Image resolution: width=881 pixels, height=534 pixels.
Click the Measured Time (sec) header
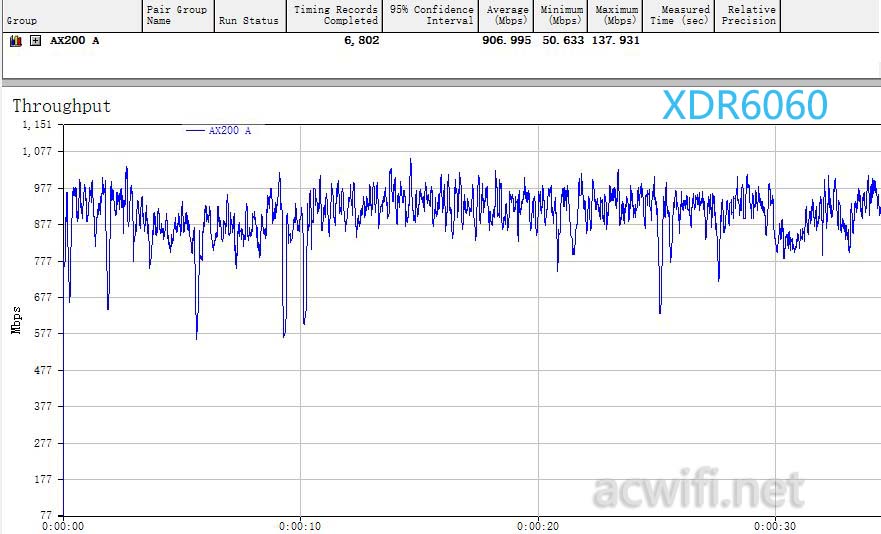coord(679,16)
